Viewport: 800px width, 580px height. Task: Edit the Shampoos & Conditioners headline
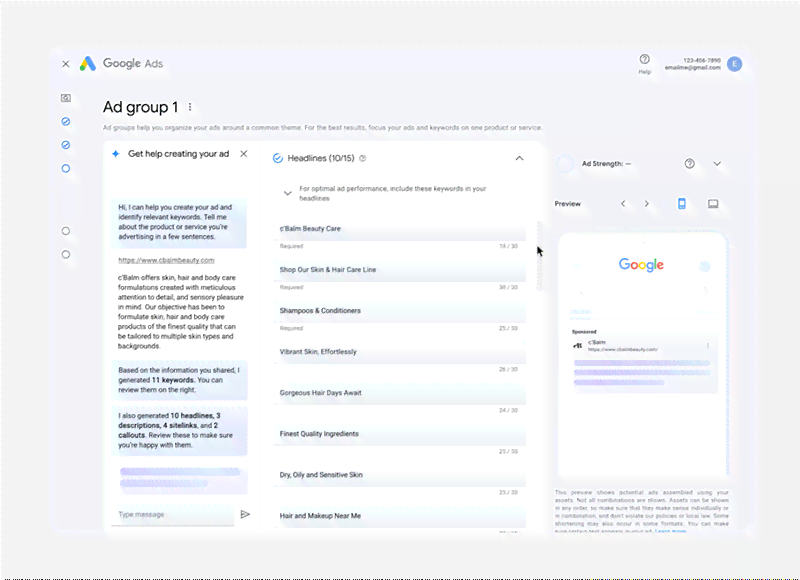coord(400,311)
